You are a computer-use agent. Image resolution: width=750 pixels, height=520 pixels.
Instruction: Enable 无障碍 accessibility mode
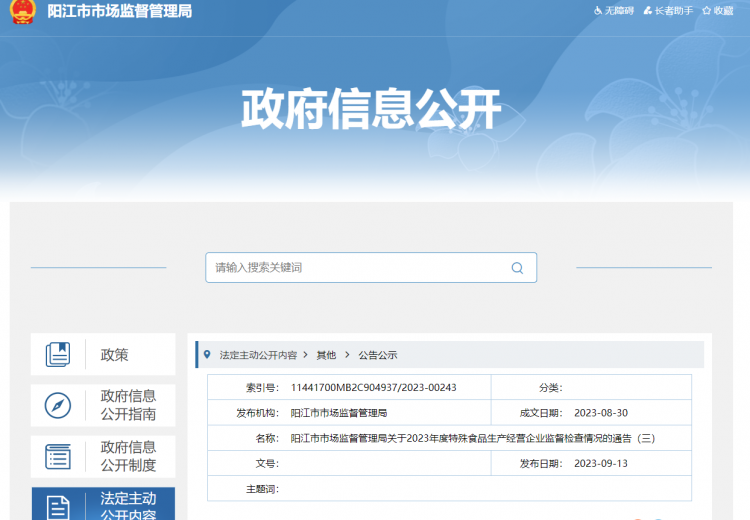coord(614,11)
